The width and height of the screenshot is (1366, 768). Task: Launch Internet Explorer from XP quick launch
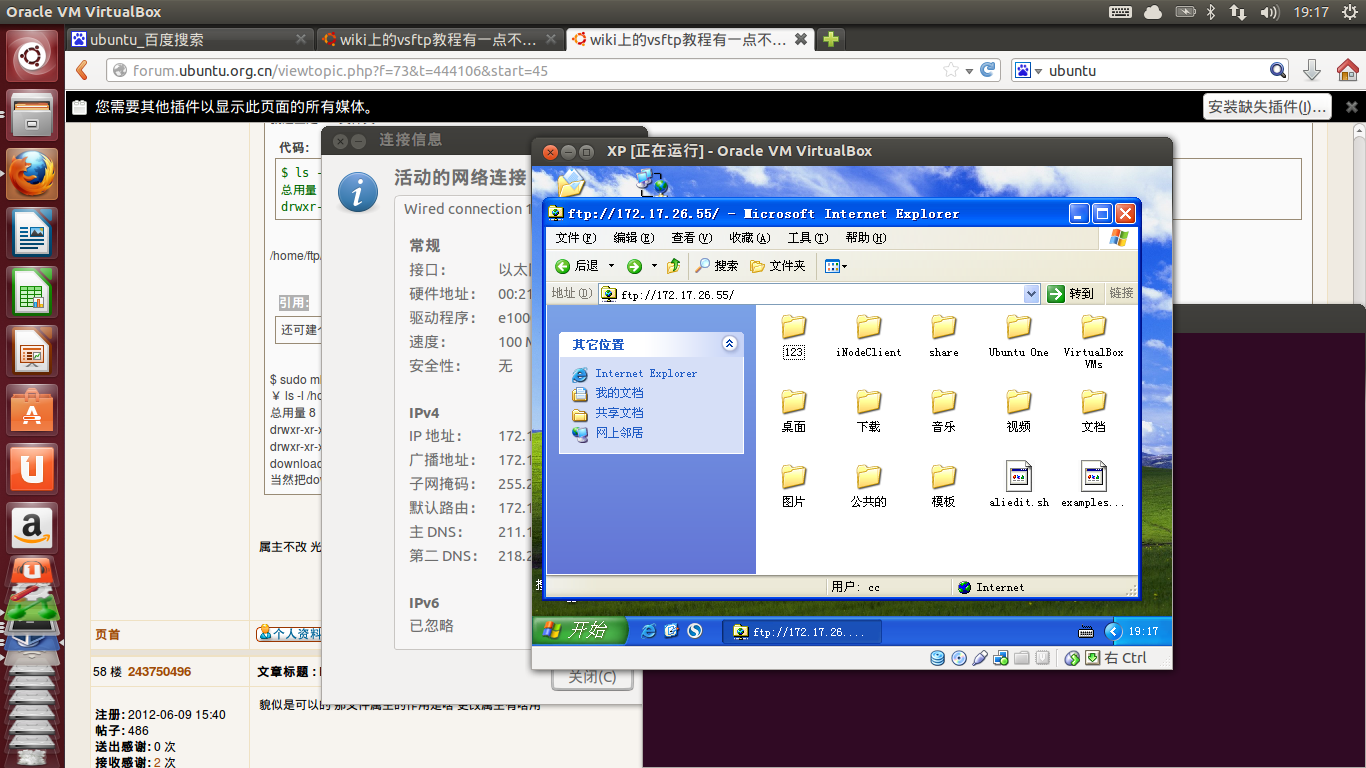pos(648,631)
